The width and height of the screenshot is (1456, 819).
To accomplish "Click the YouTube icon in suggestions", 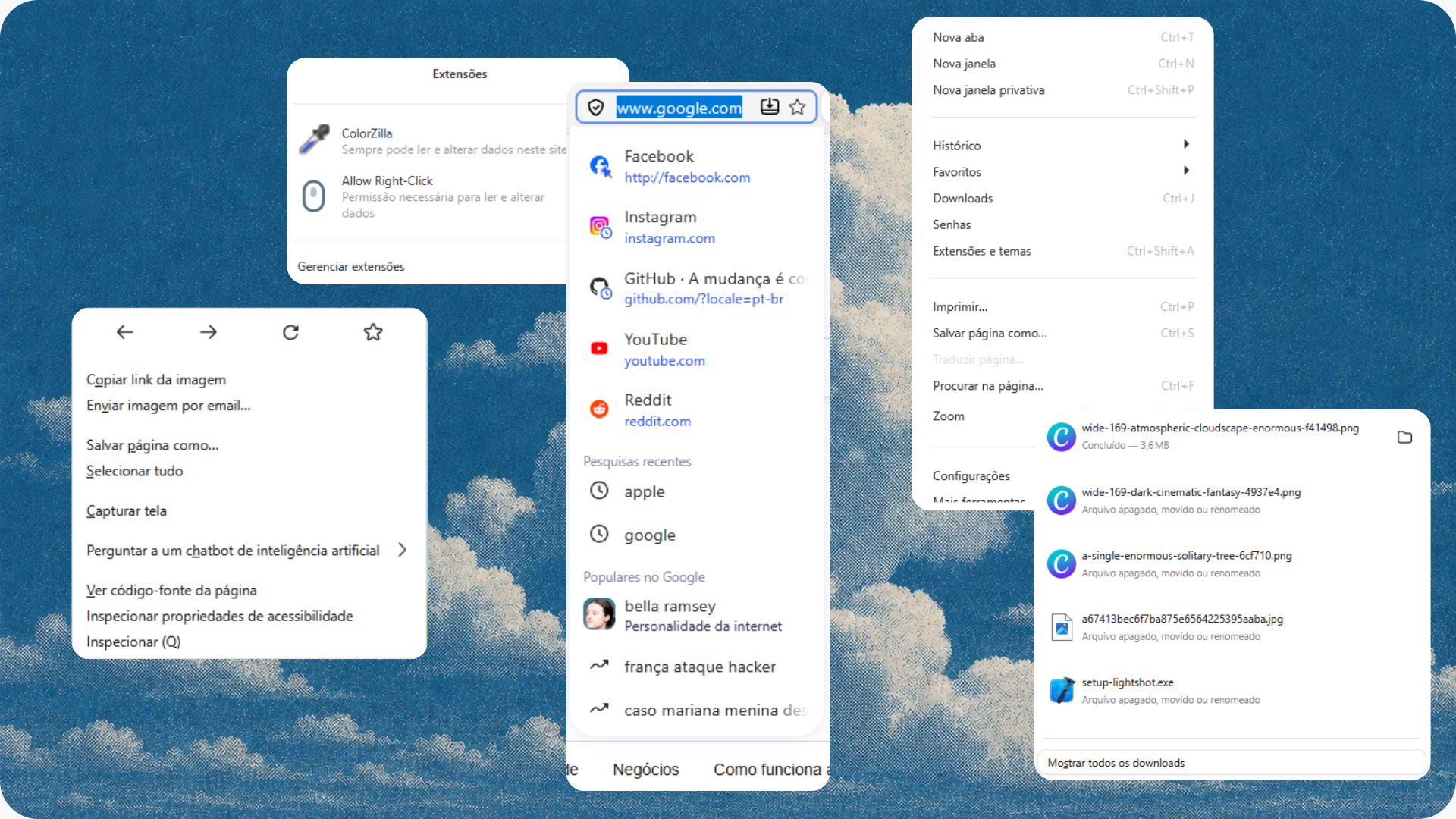I will [599, 348].
